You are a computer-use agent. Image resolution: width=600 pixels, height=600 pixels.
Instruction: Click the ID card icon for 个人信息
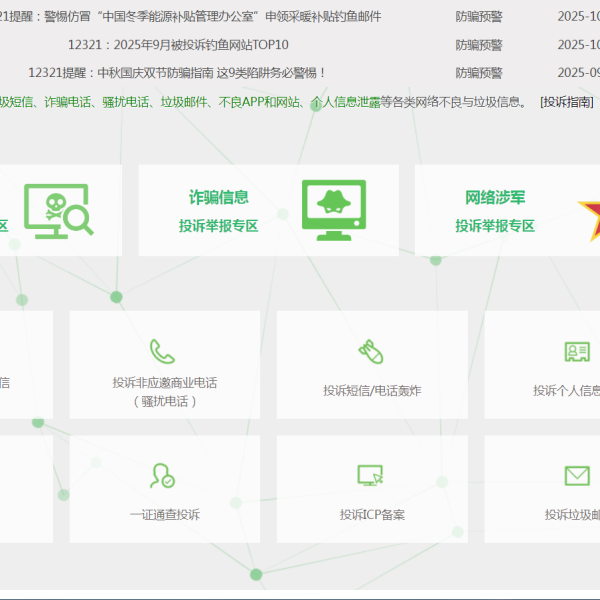(577, 351)
